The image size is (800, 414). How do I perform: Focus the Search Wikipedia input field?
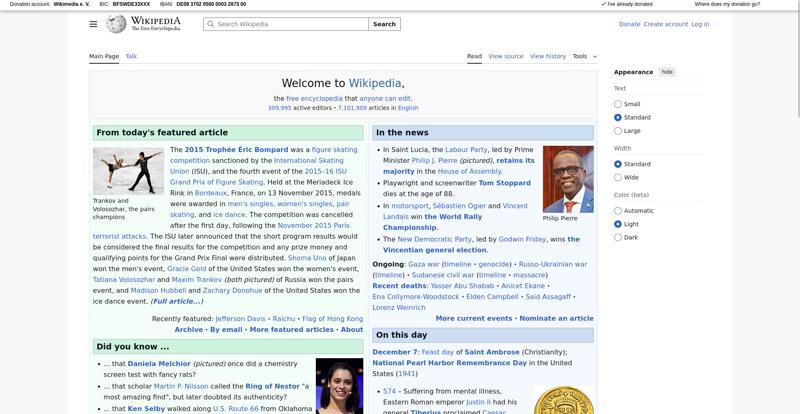[290, 24]
